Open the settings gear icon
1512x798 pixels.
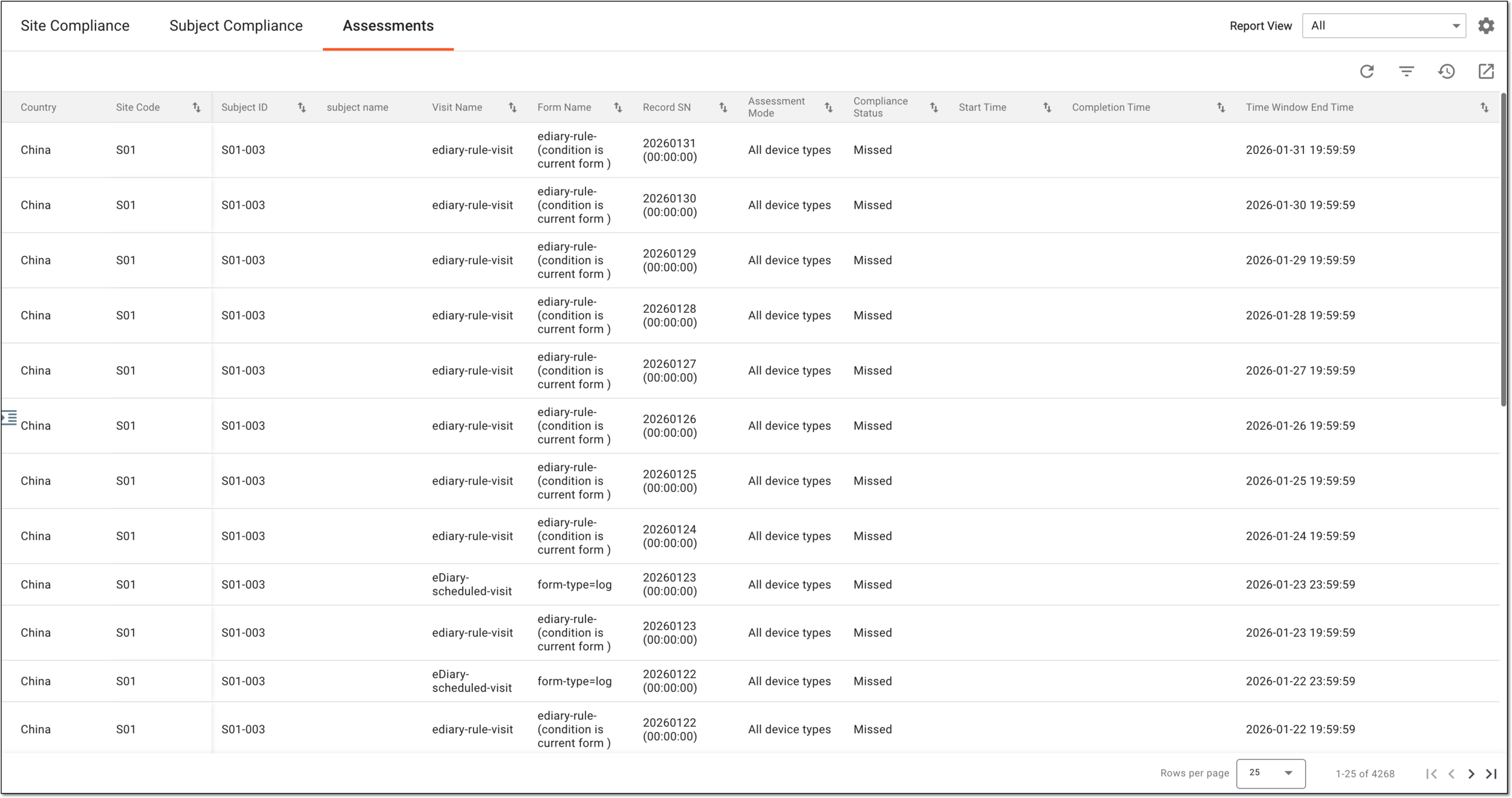tap(1486, 26)
